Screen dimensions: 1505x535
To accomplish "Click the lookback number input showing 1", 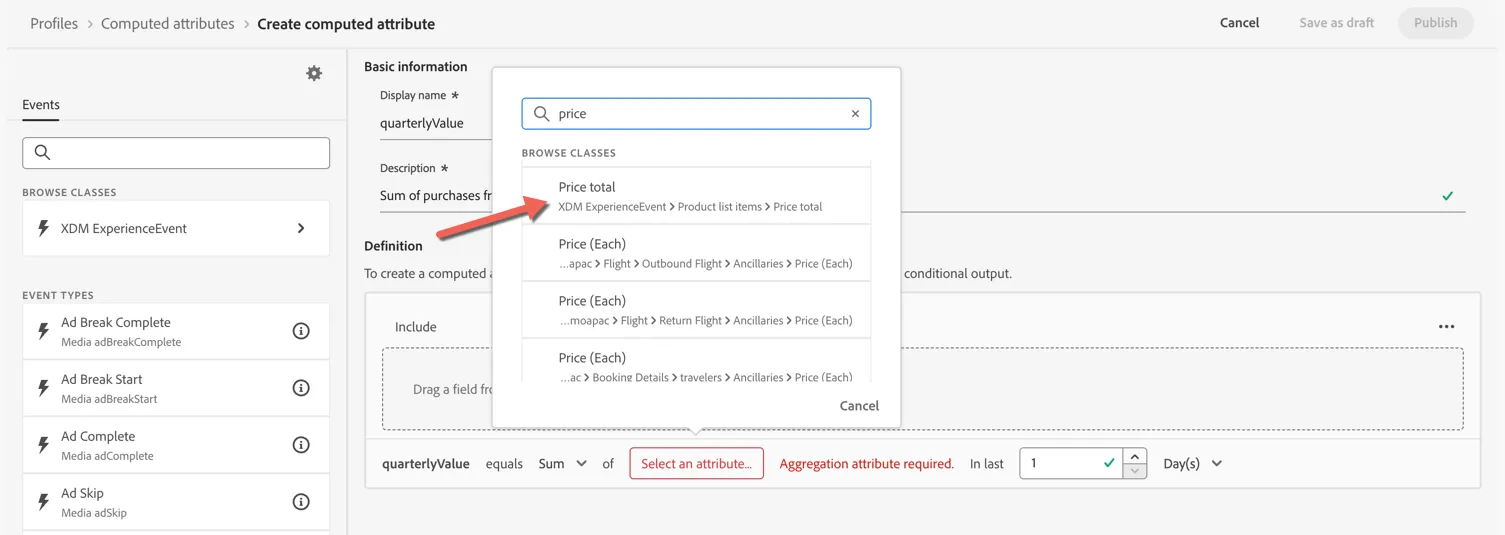I will (x=1071, y=464).
